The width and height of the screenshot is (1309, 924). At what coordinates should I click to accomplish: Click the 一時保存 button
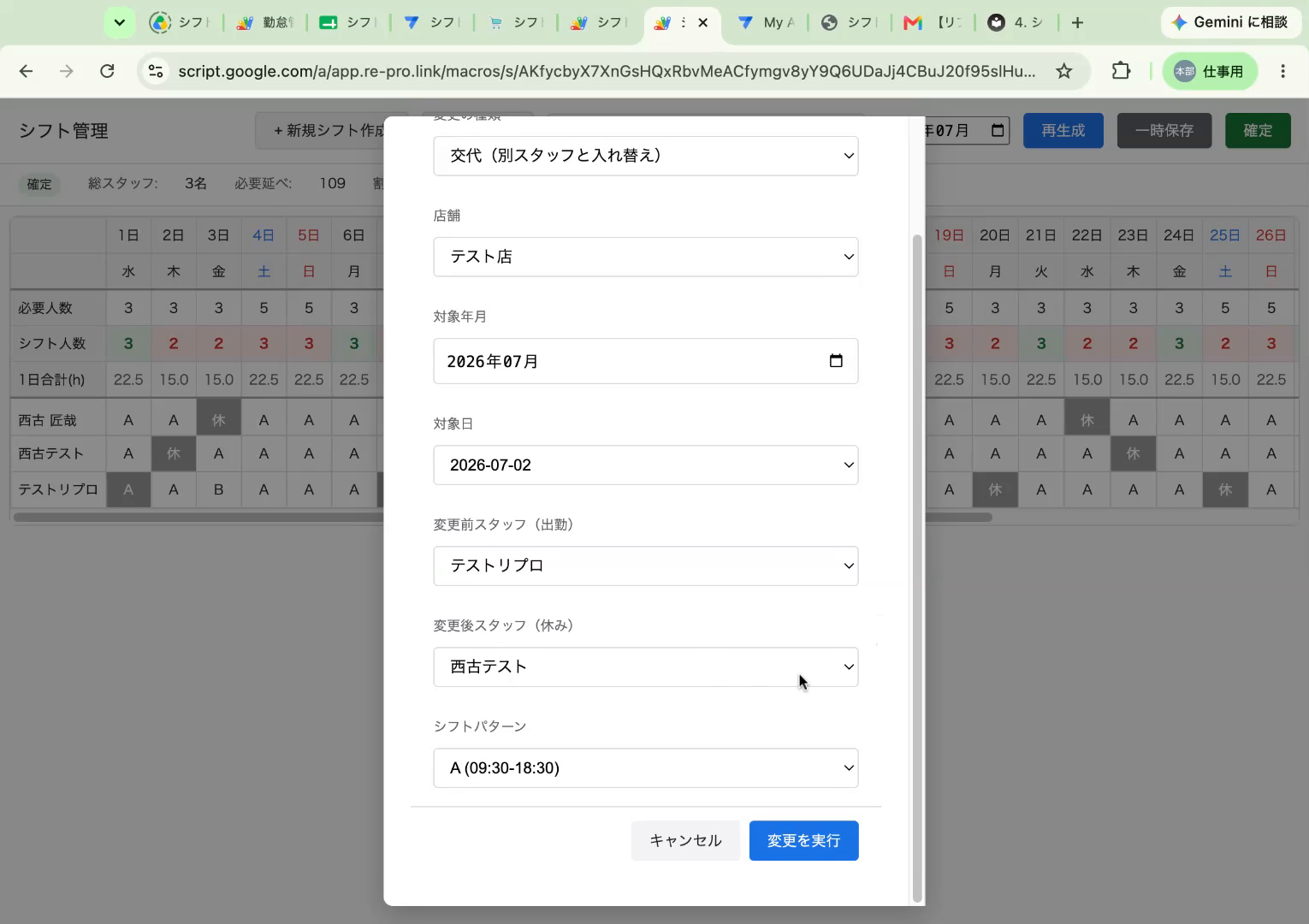1164,131
